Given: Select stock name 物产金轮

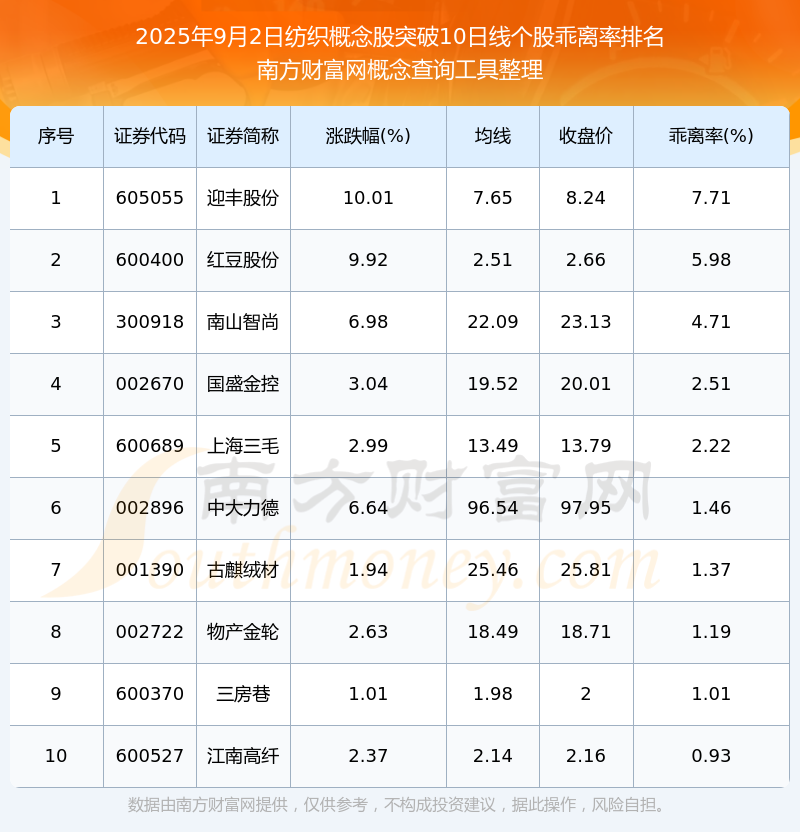Looking at the screenshot, I should point(243,632).
